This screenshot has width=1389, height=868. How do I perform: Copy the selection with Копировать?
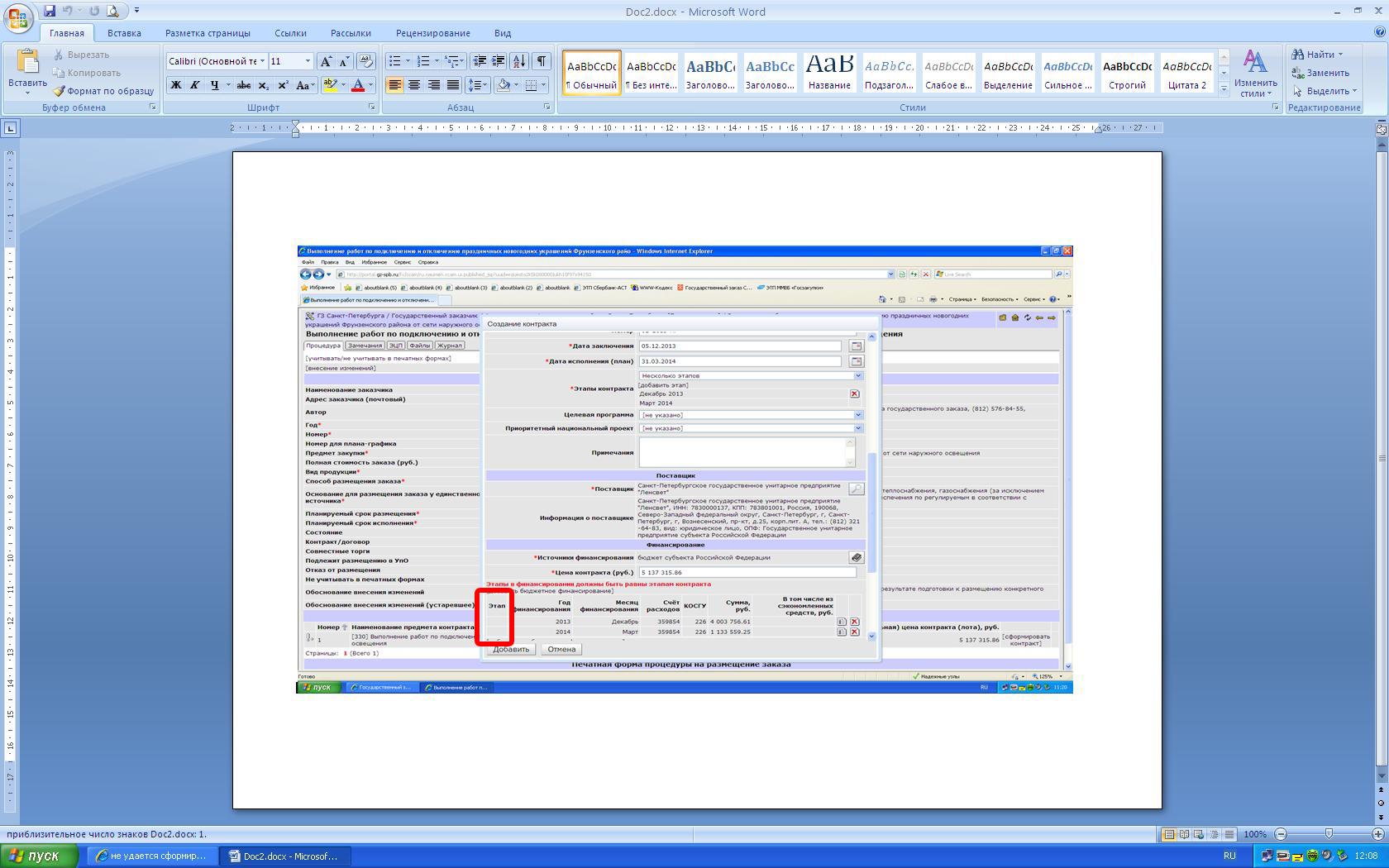[x=86, y=73]
